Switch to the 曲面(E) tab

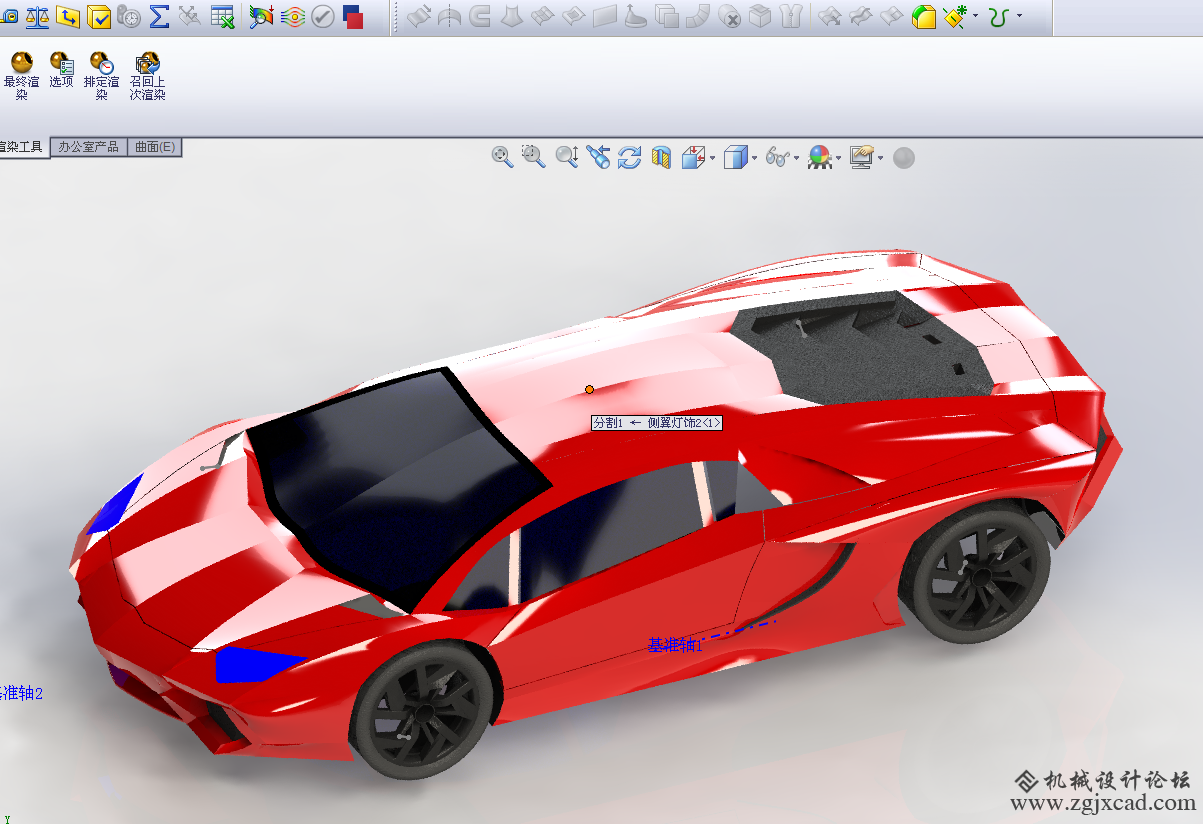155,147
